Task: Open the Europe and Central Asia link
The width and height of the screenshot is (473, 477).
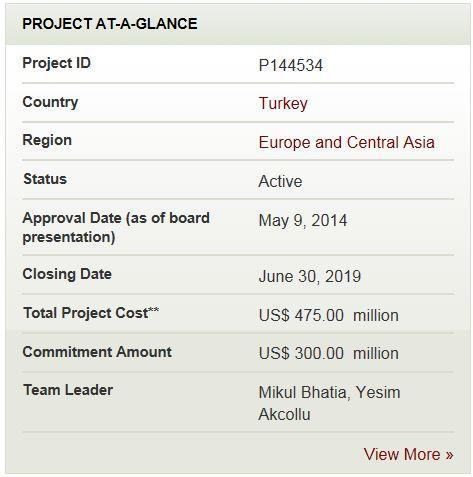Action: [x=347, y=142]
